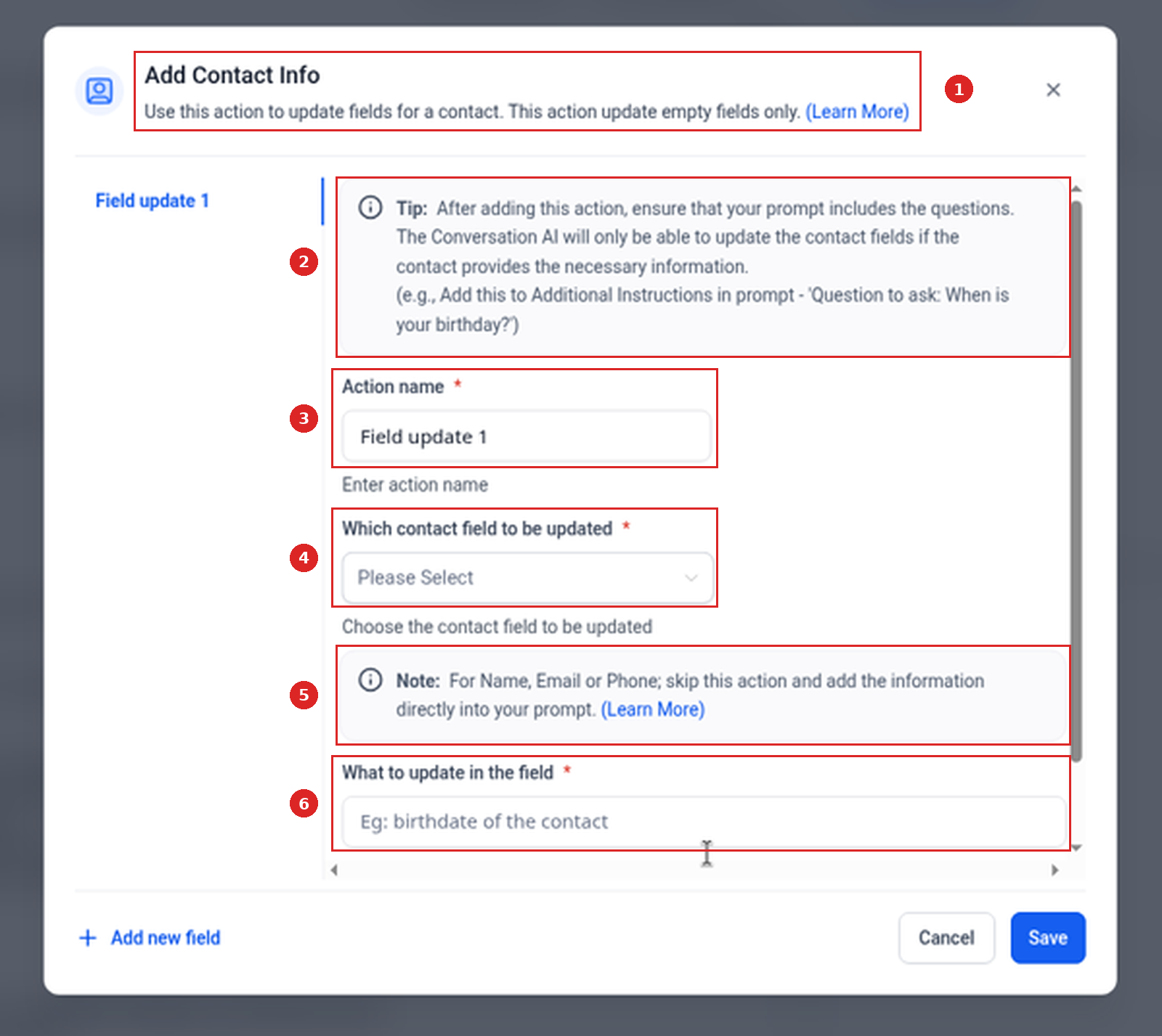Screen dimensions: 1162x1036
Task: Click 'Choose the contact field to be updated' text
Action: point(497,627)
